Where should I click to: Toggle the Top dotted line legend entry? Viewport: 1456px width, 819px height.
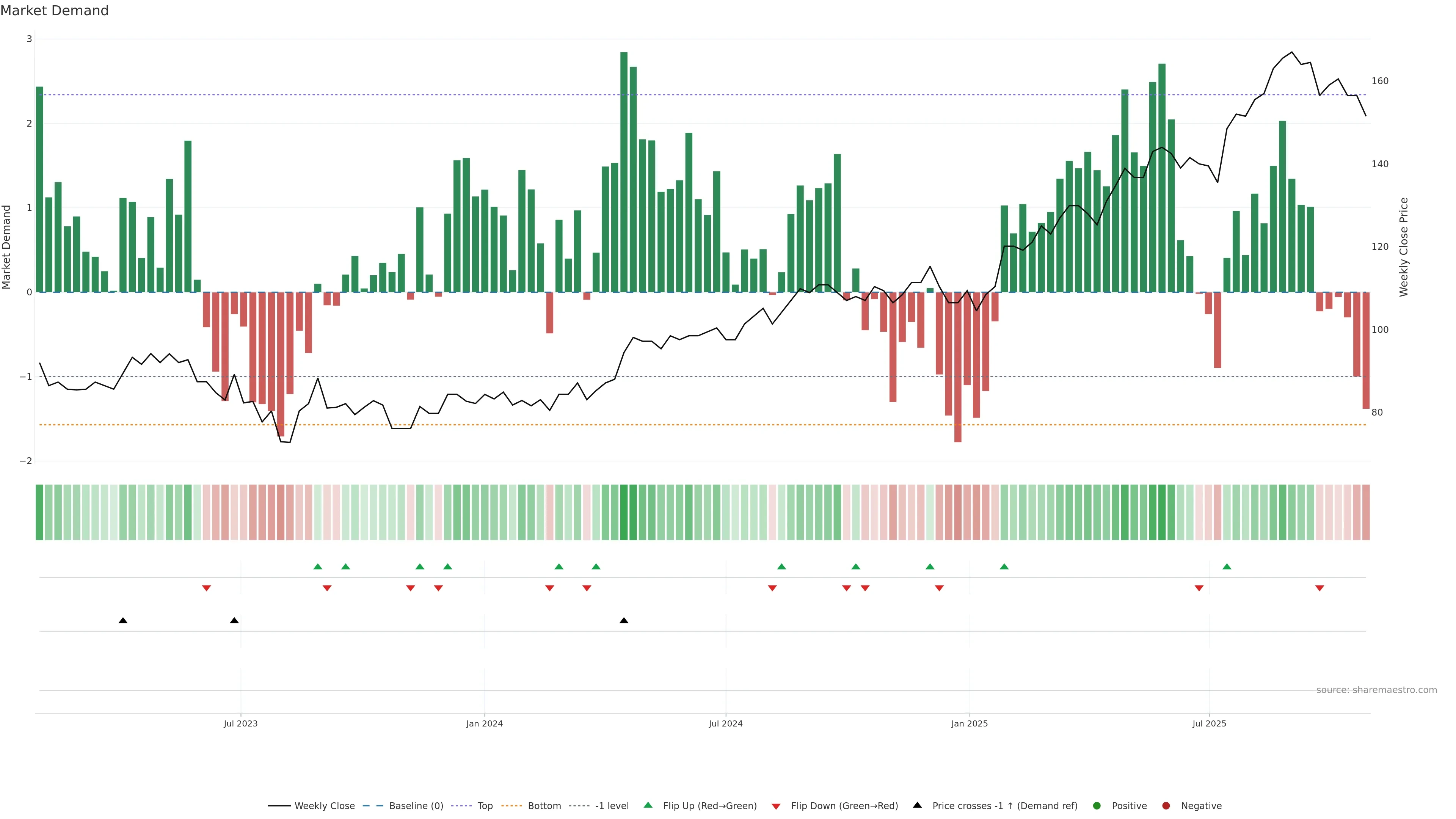(x=485, y=806)
